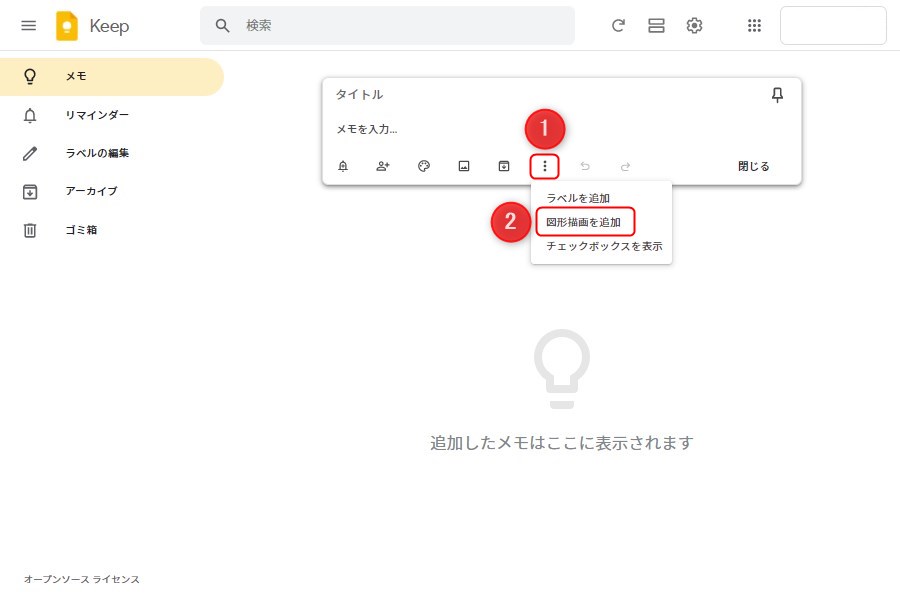Image resolution: width=900 pixels, height=600 pixels.
Task: Click the archive icon in note toolbar
Action: pyautogui.click(x=504, y=167)
